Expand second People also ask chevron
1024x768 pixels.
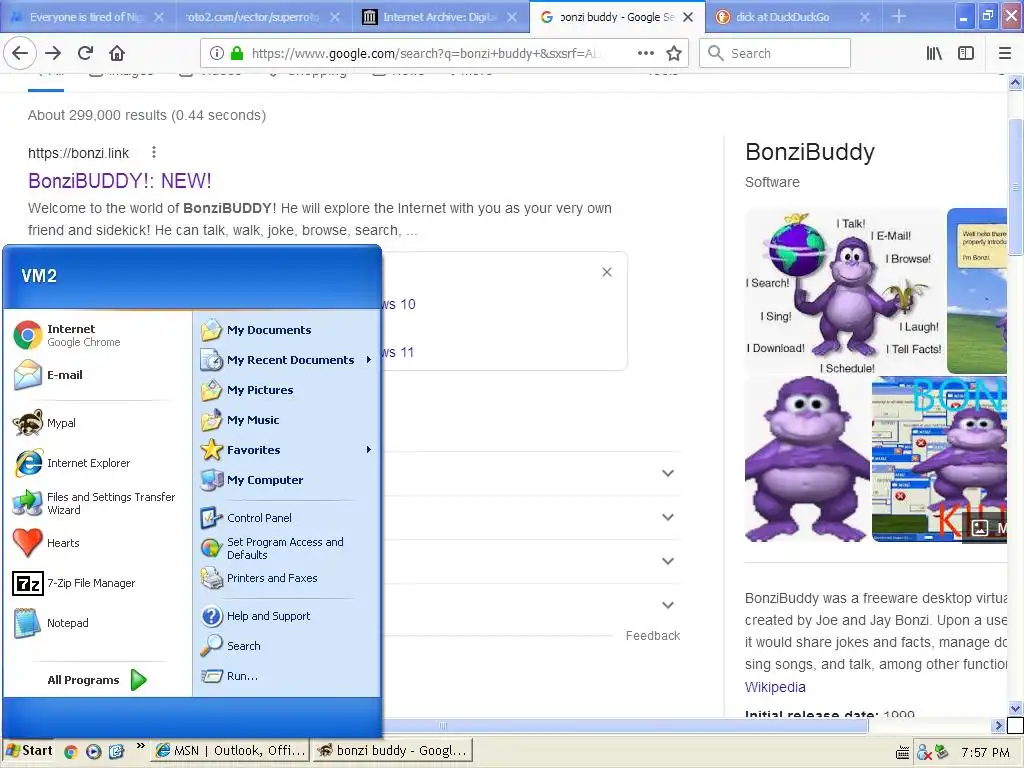pos(667,517)
